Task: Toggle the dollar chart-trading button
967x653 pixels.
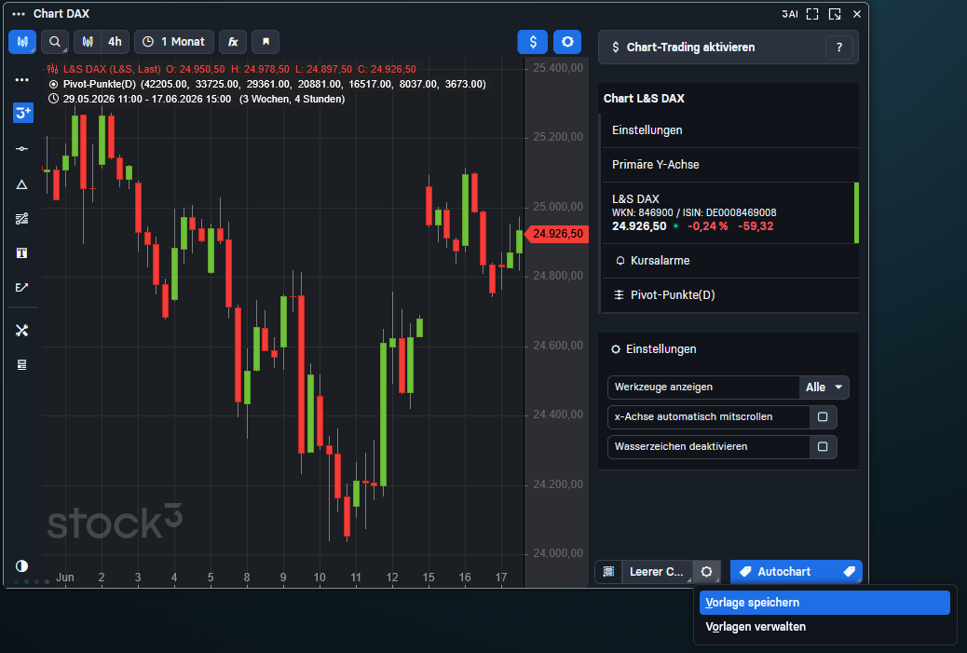Action: 533,42
